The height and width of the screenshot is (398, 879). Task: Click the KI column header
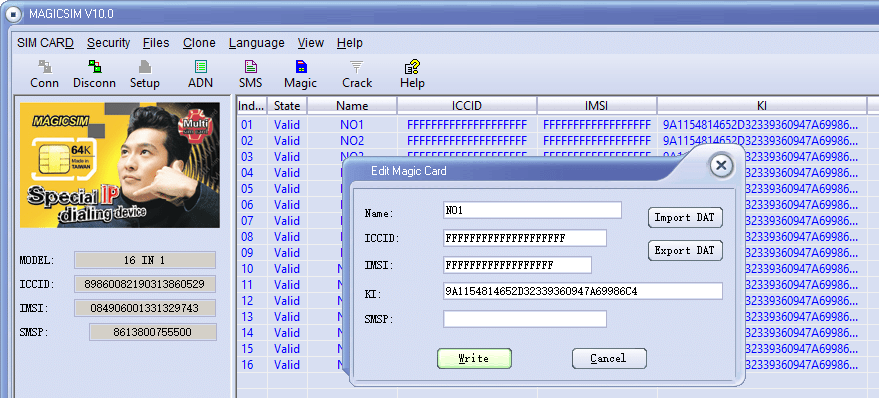tap(761, 105)
